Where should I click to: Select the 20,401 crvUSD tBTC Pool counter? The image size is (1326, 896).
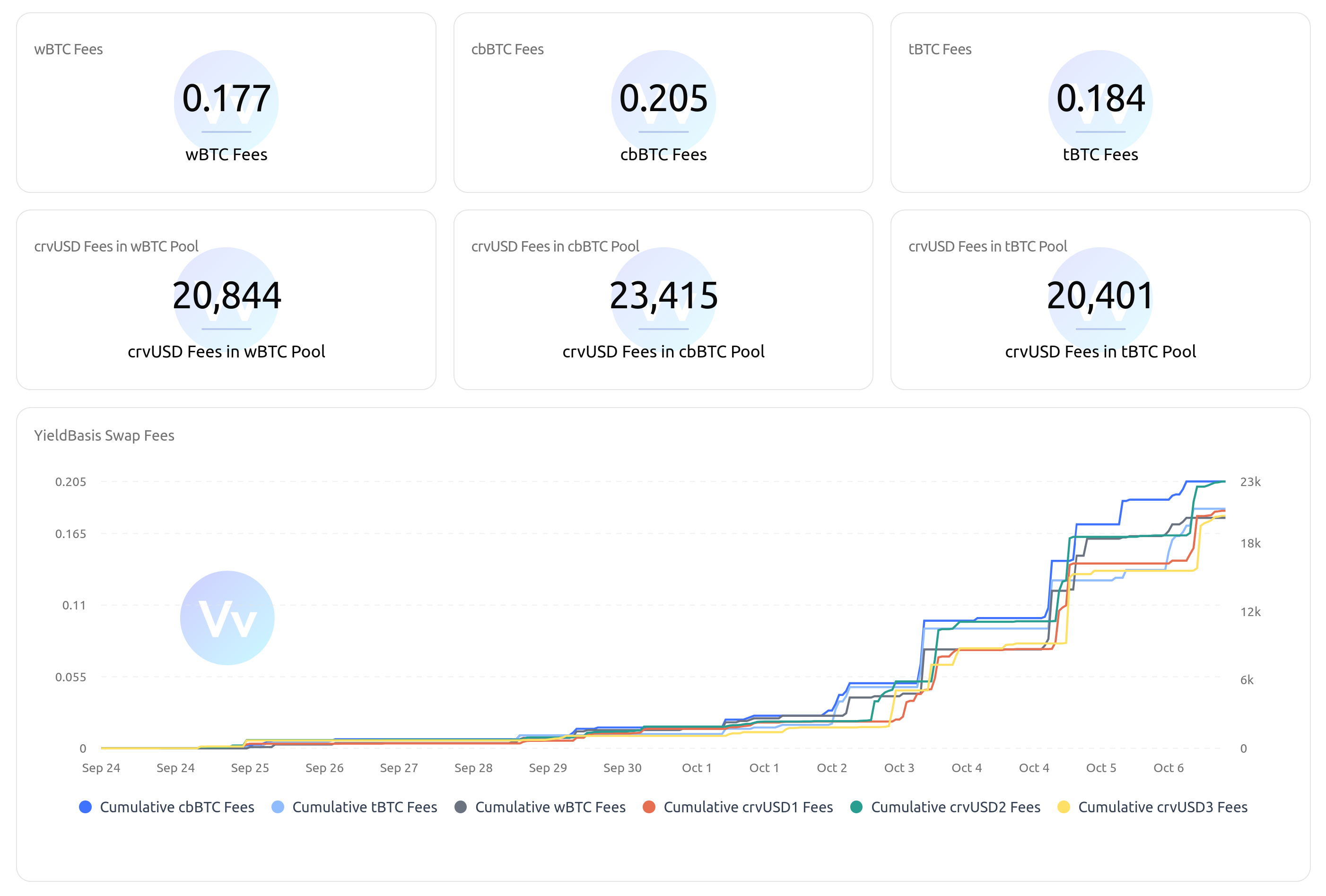[x=1100, y=296]
